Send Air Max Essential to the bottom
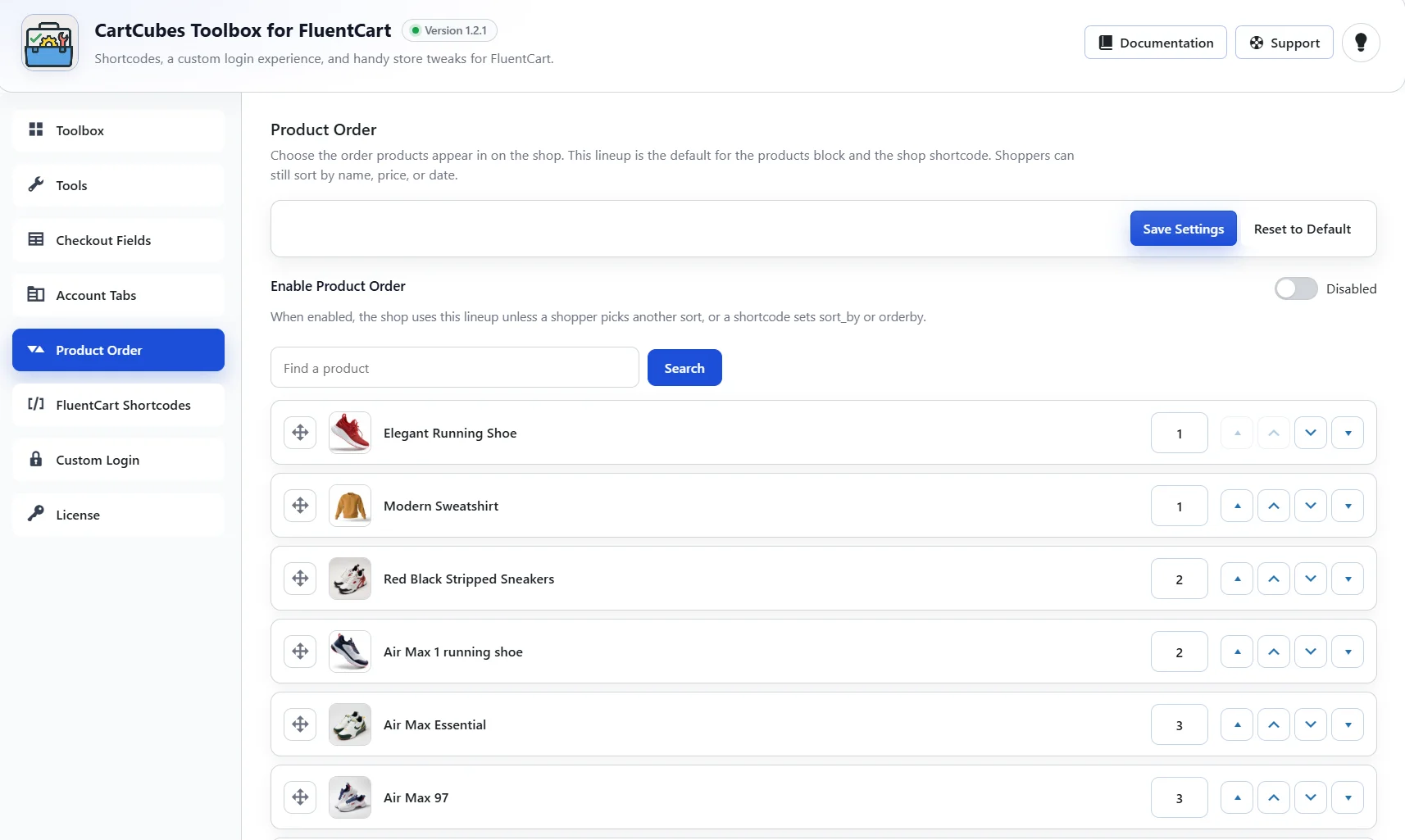 (x=1348, y=724)
